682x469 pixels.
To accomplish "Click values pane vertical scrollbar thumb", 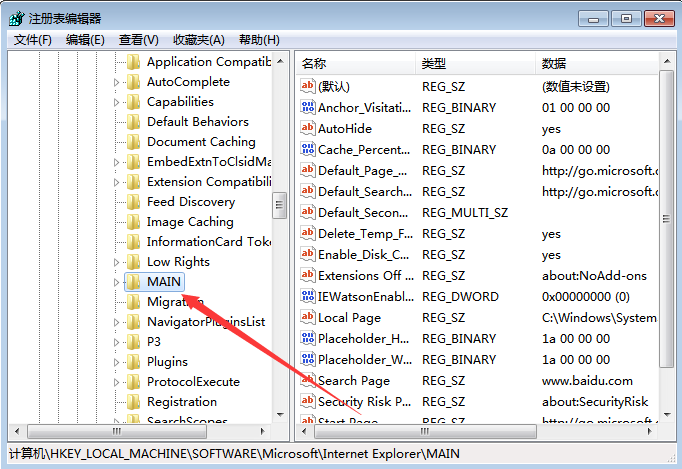I will tap(666, 219).
